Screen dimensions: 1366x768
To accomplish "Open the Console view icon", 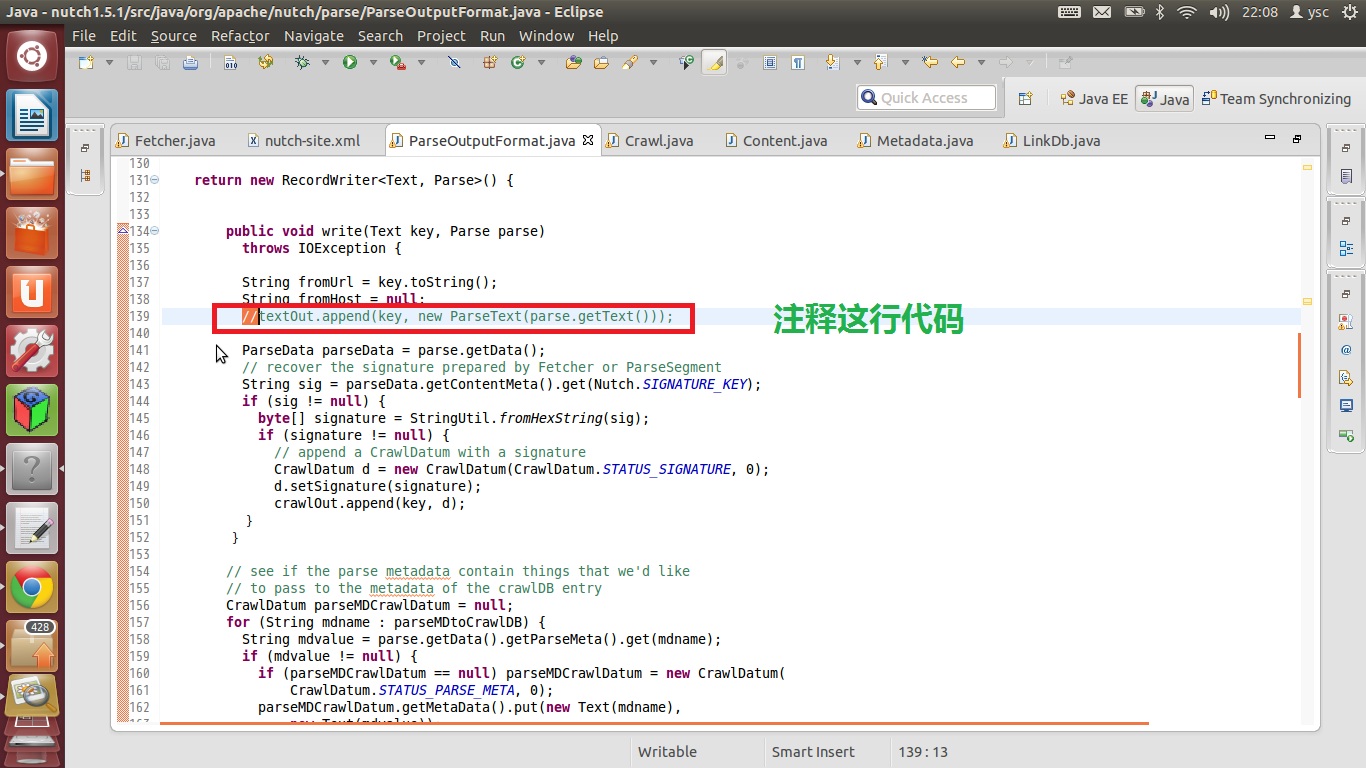I will click(1346, 406).
